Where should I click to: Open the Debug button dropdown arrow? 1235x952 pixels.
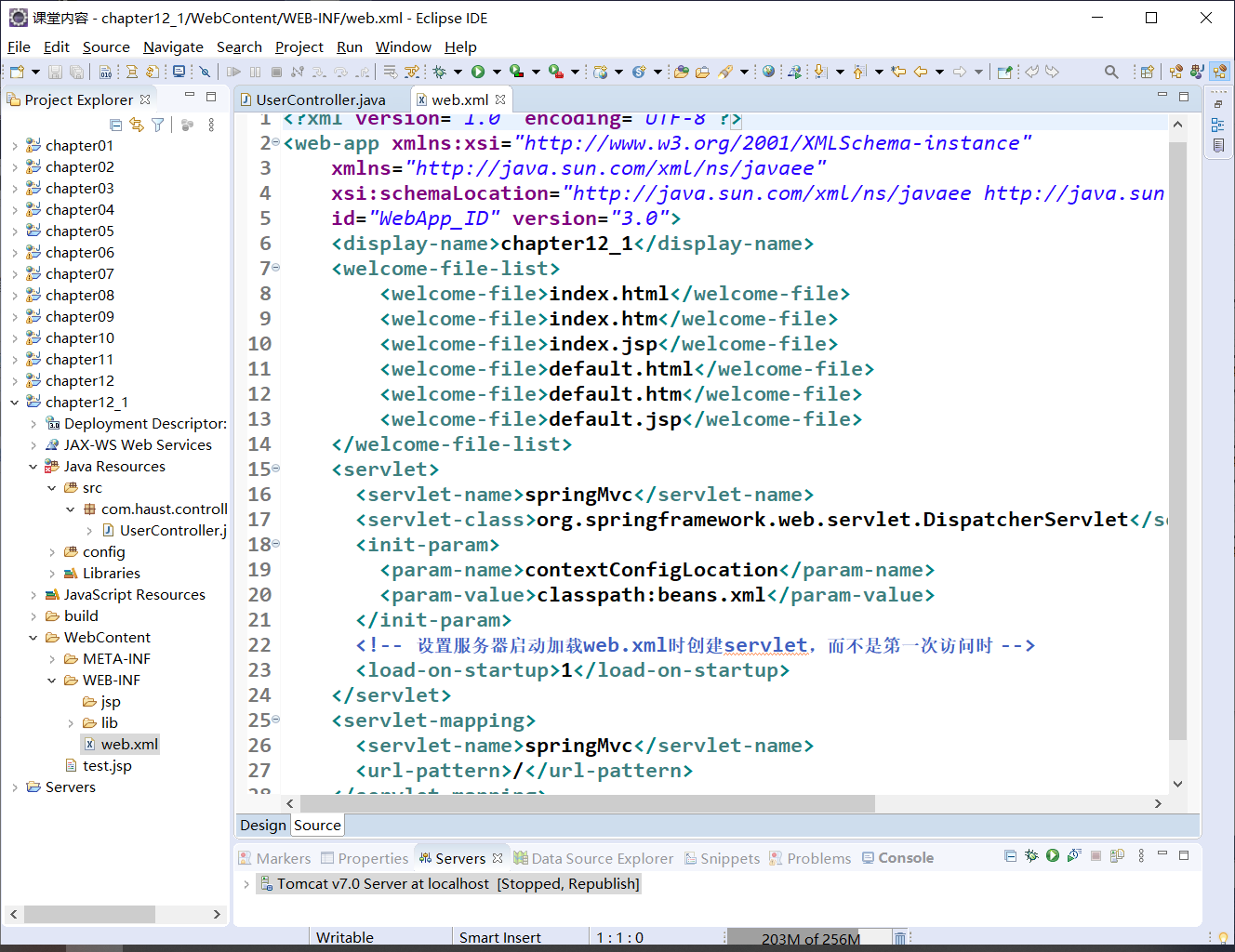tap(458, 72)
